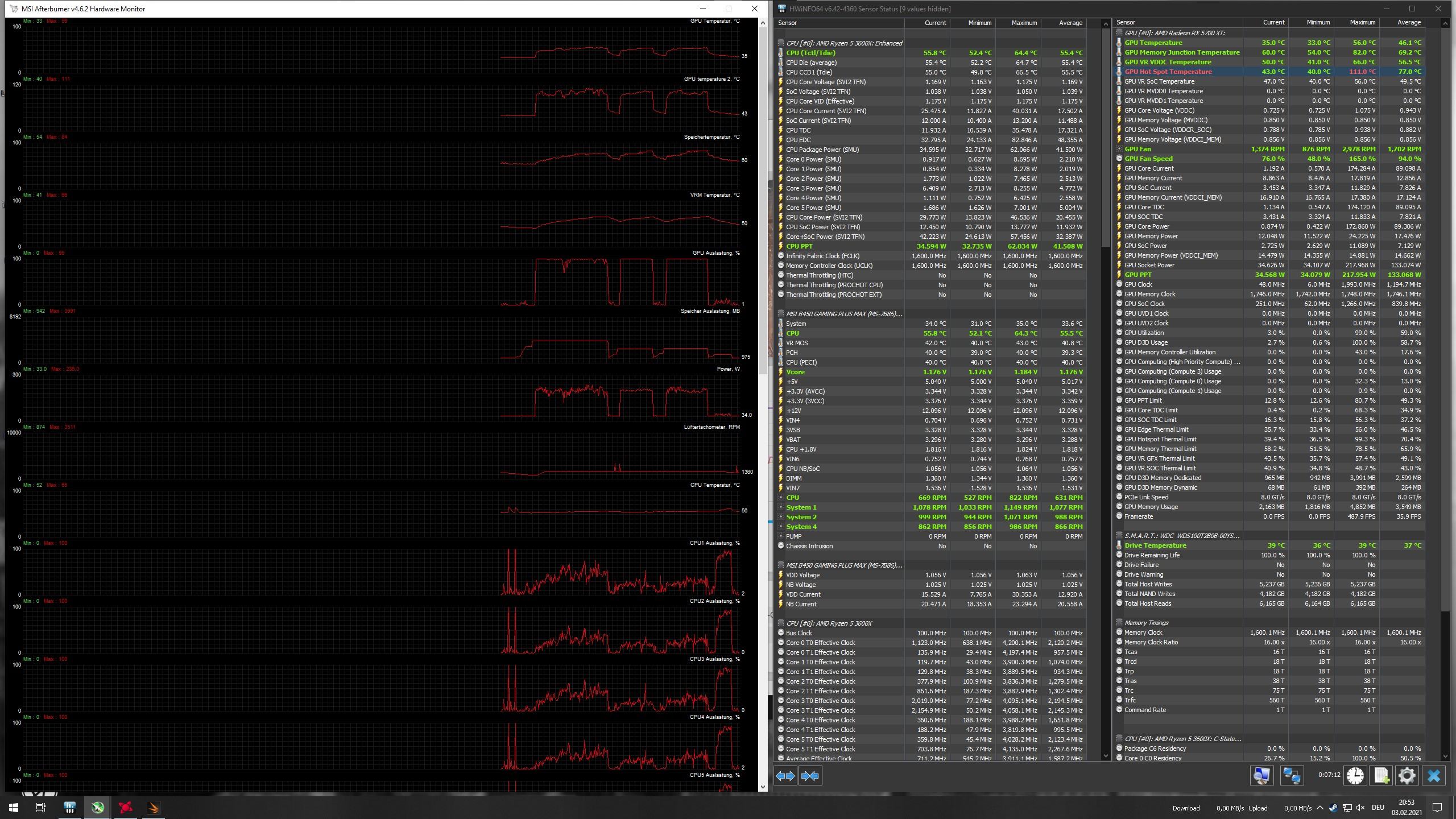Select Core 0 T0 Effective Clock row
1456x819 pixels.
click(932, 643)
